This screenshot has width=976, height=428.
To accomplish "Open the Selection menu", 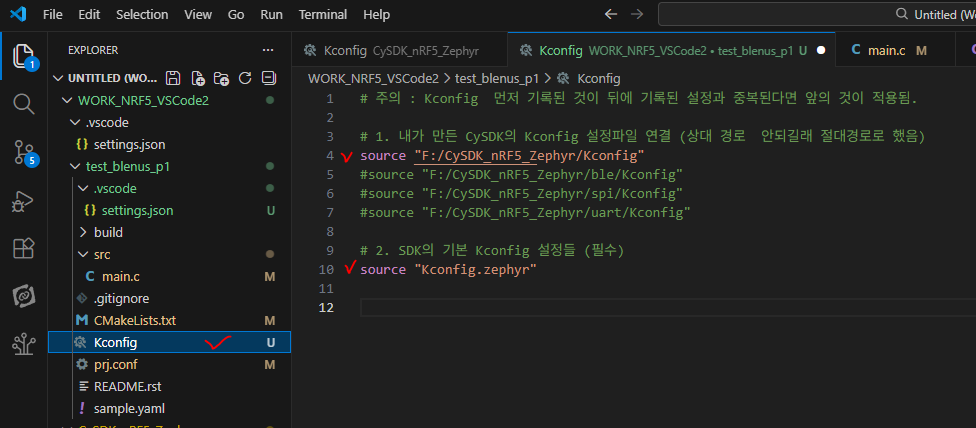I will 142,14.
